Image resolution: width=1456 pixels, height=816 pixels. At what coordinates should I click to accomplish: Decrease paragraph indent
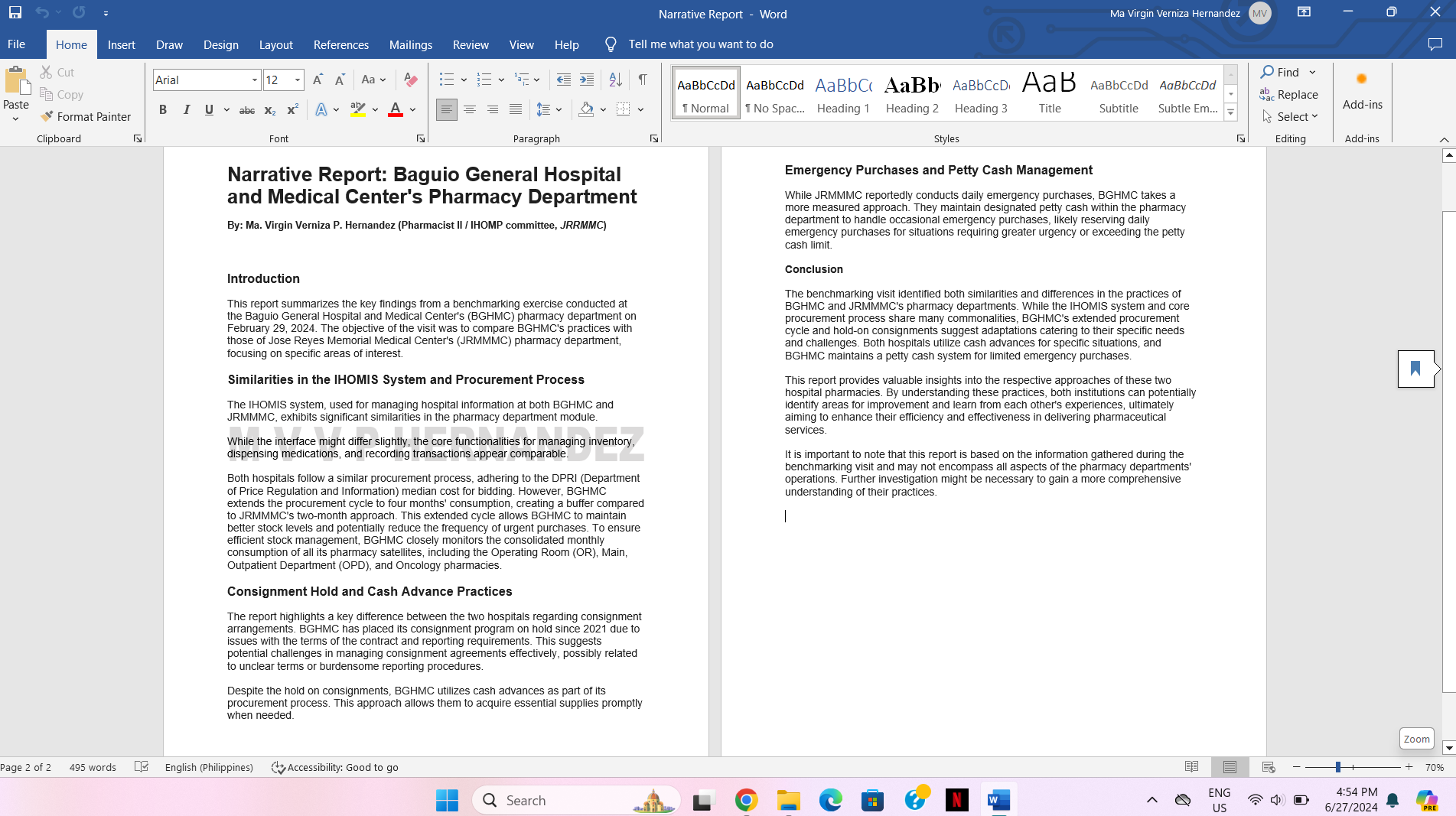click(564, 80)
